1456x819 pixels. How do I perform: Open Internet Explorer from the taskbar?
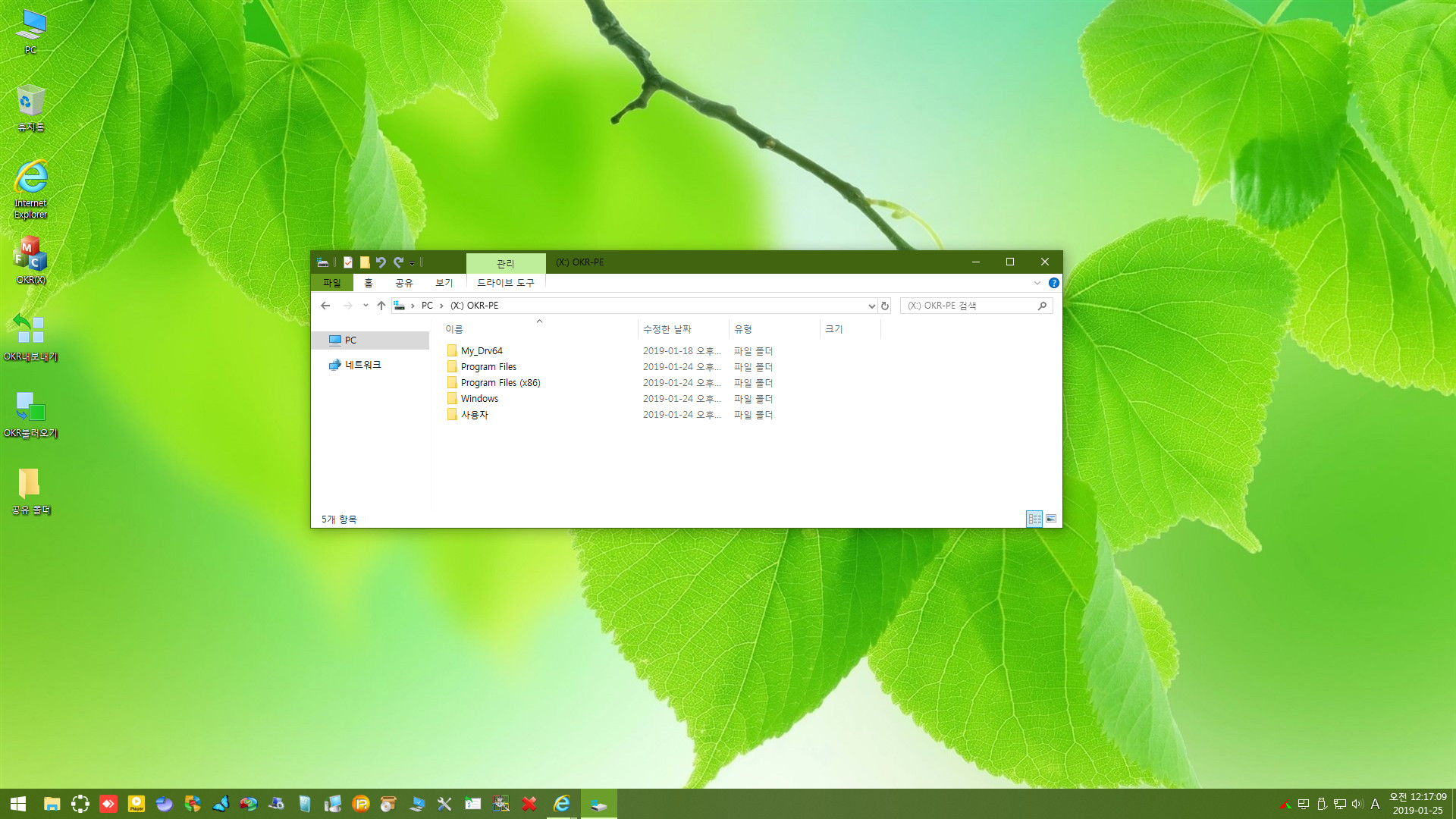click(x=562, y=804)
